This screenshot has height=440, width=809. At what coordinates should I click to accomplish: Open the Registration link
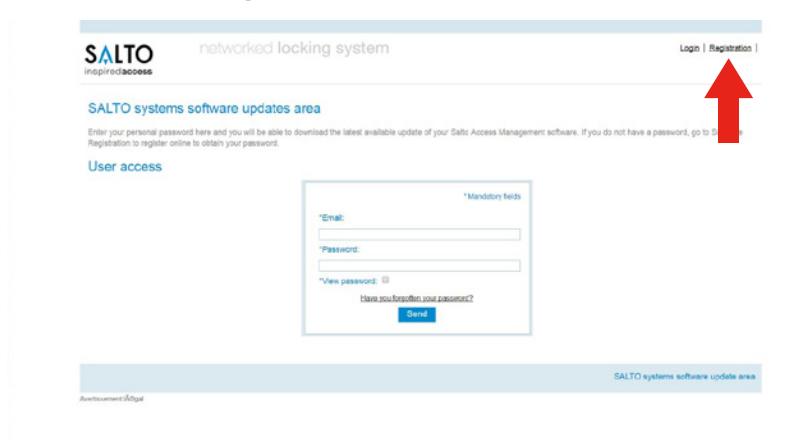(x=730, y=48)
